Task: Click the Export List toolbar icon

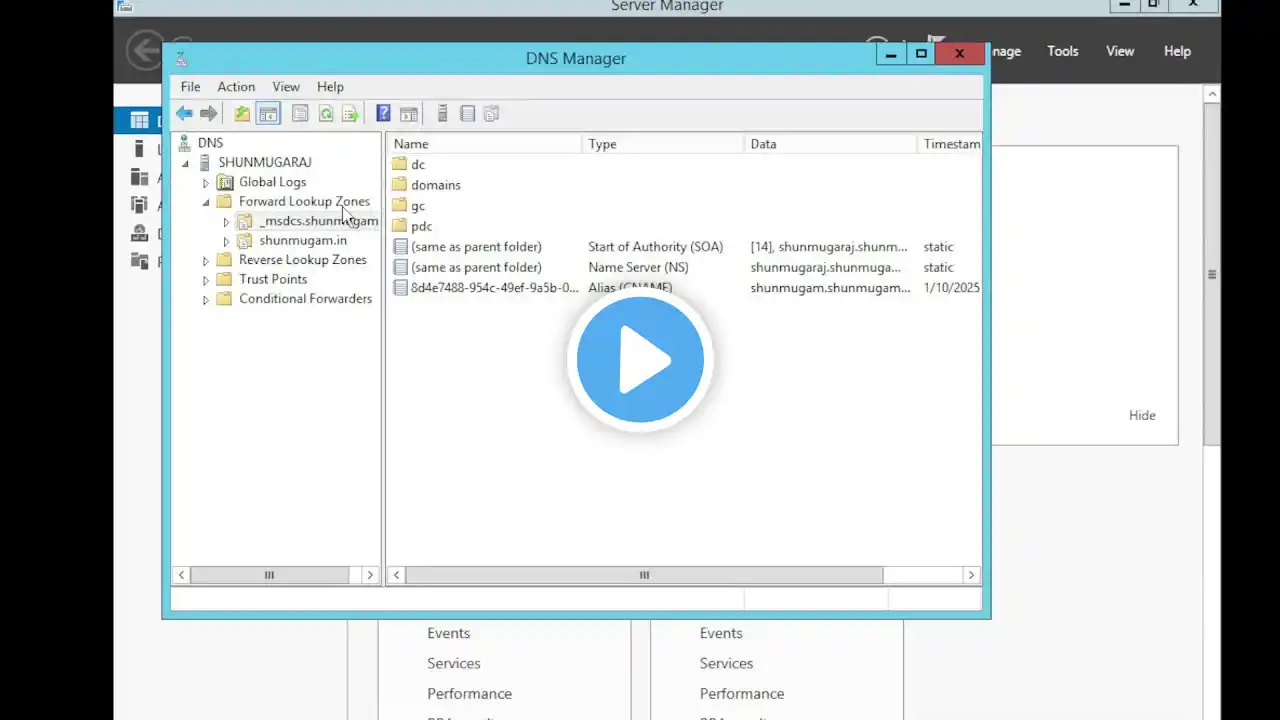Action: [x=350, y=114]
